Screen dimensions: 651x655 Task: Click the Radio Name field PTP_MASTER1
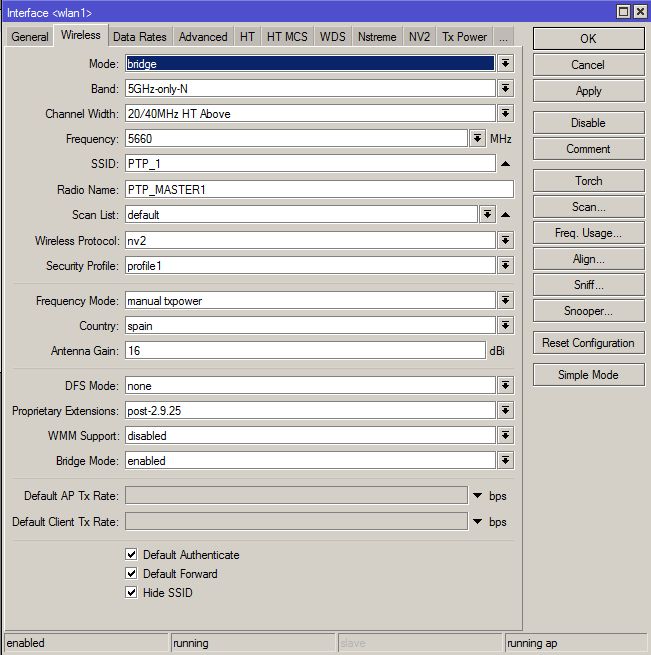tap(319, 189)
